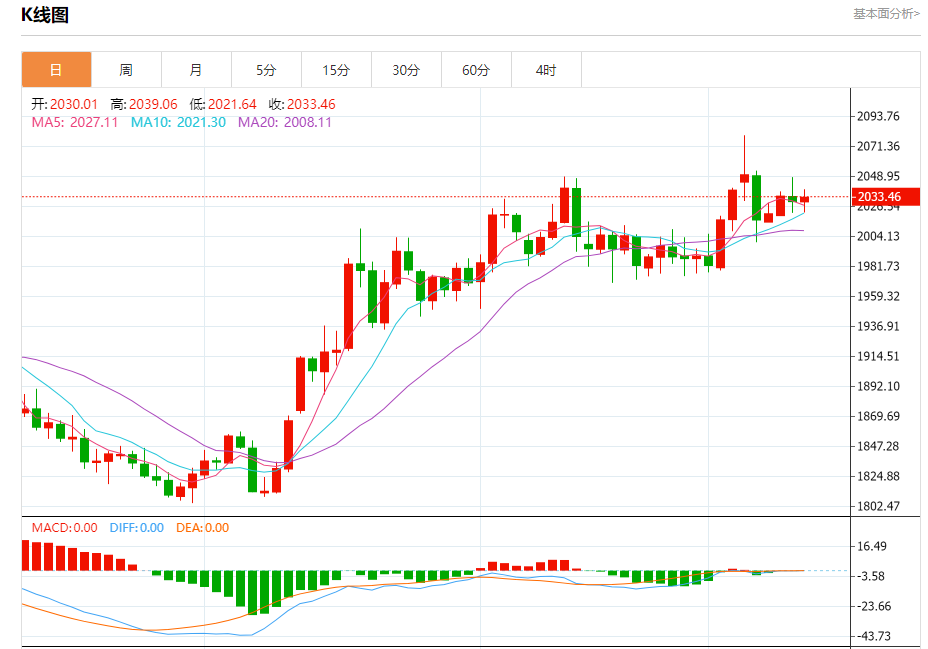This screenshot has height=649, width=928.
Task: Open the 15分 interval tab
Action: tap(336, 70)
